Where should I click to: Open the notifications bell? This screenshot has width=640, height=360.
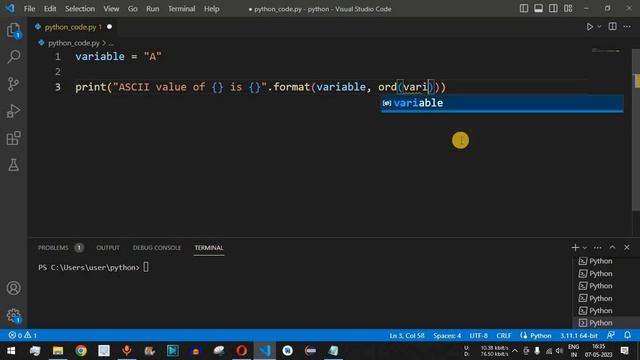click(x=627, y=335)
